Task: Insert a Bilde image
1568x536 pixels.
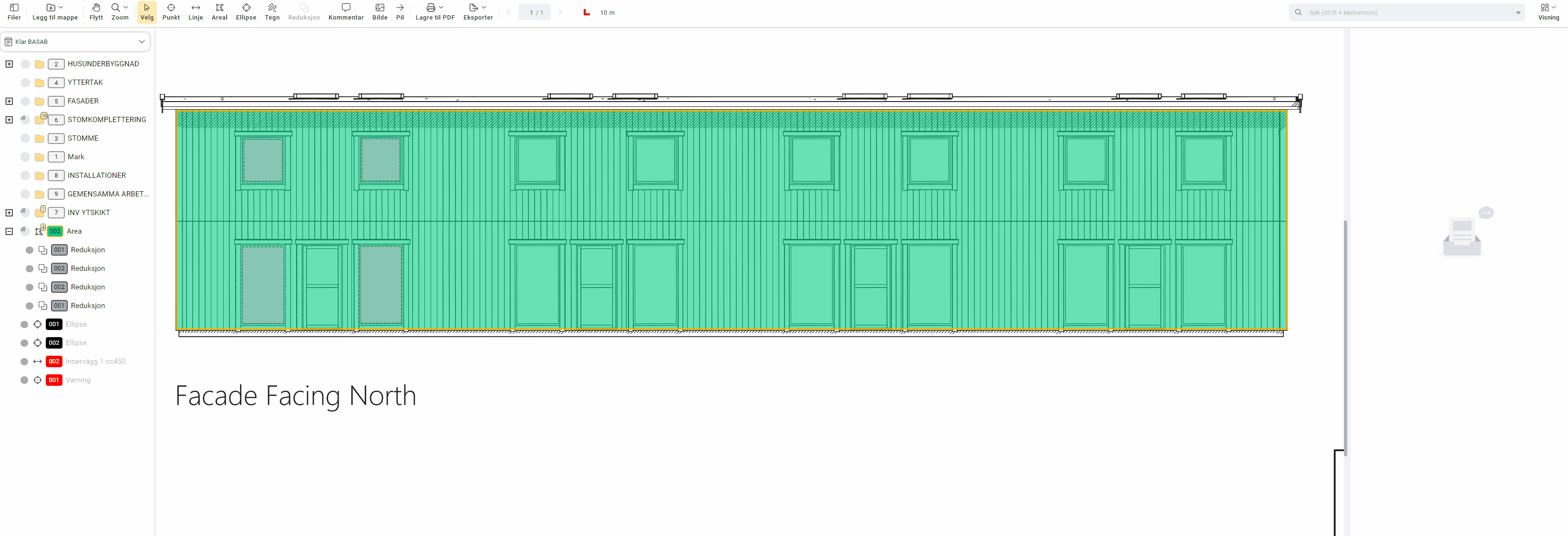Action: 380,11
